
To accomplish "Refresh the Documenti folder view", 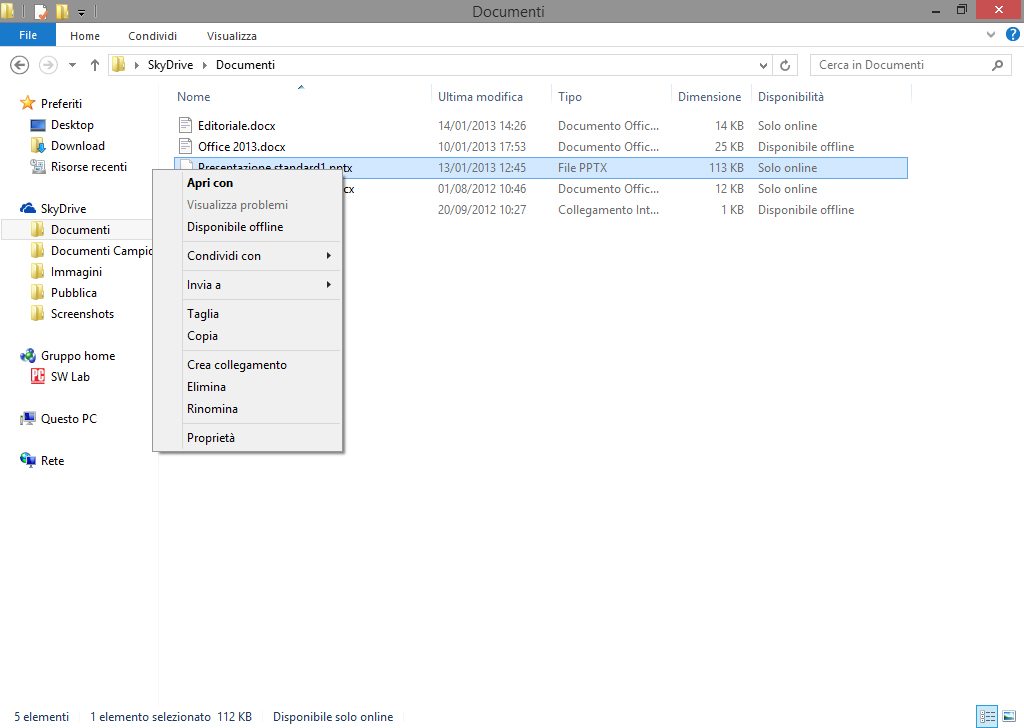I will pyautogui.click(x=786, y=65).
